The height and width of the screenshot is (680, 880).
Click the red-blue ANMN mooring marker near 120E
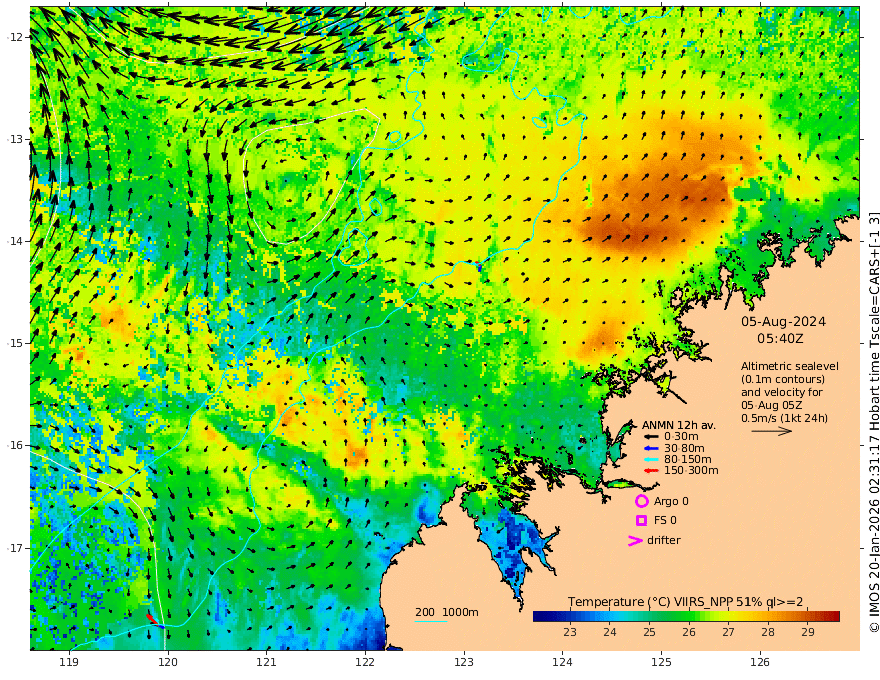154,621
